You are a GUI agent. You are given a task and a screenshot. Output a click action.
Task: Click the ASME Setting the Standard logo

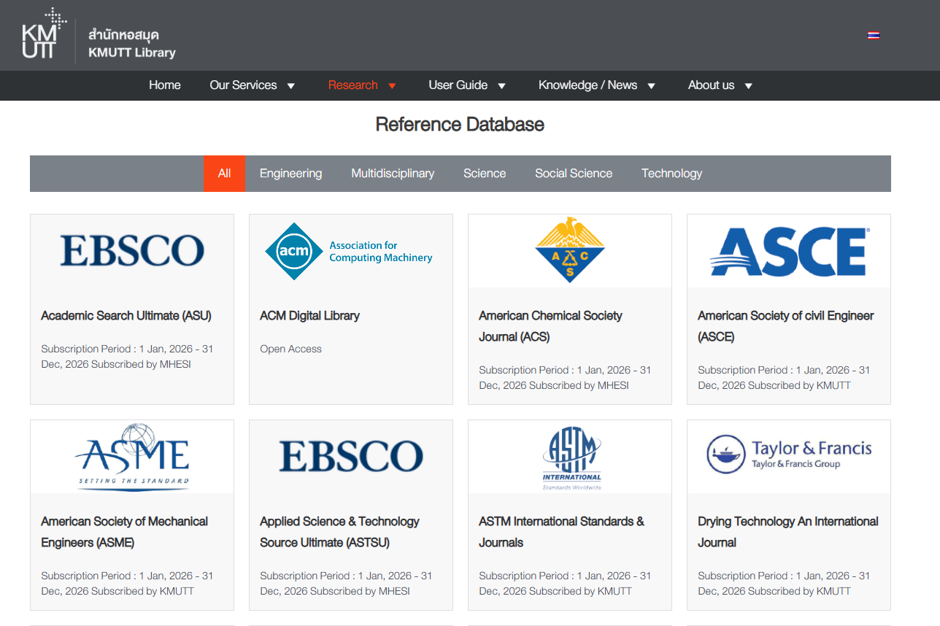(132, 457)
